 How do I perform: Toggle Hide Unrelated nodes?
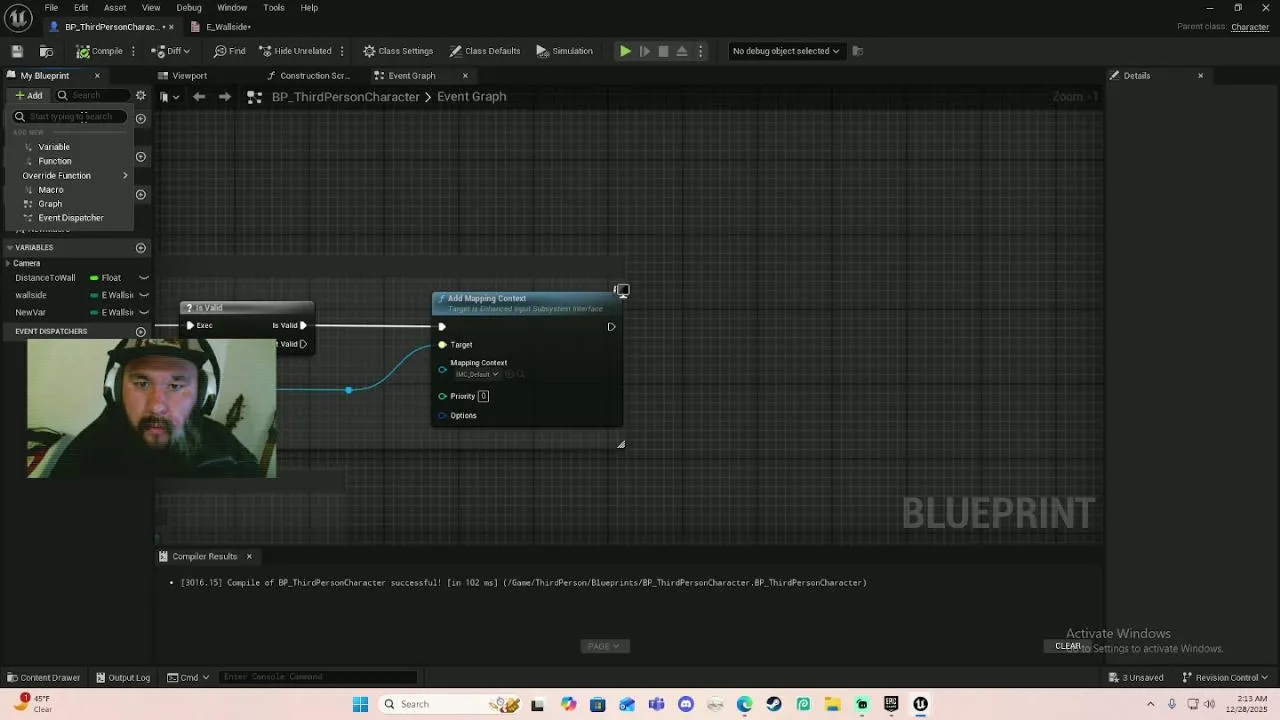coord(295,51)
